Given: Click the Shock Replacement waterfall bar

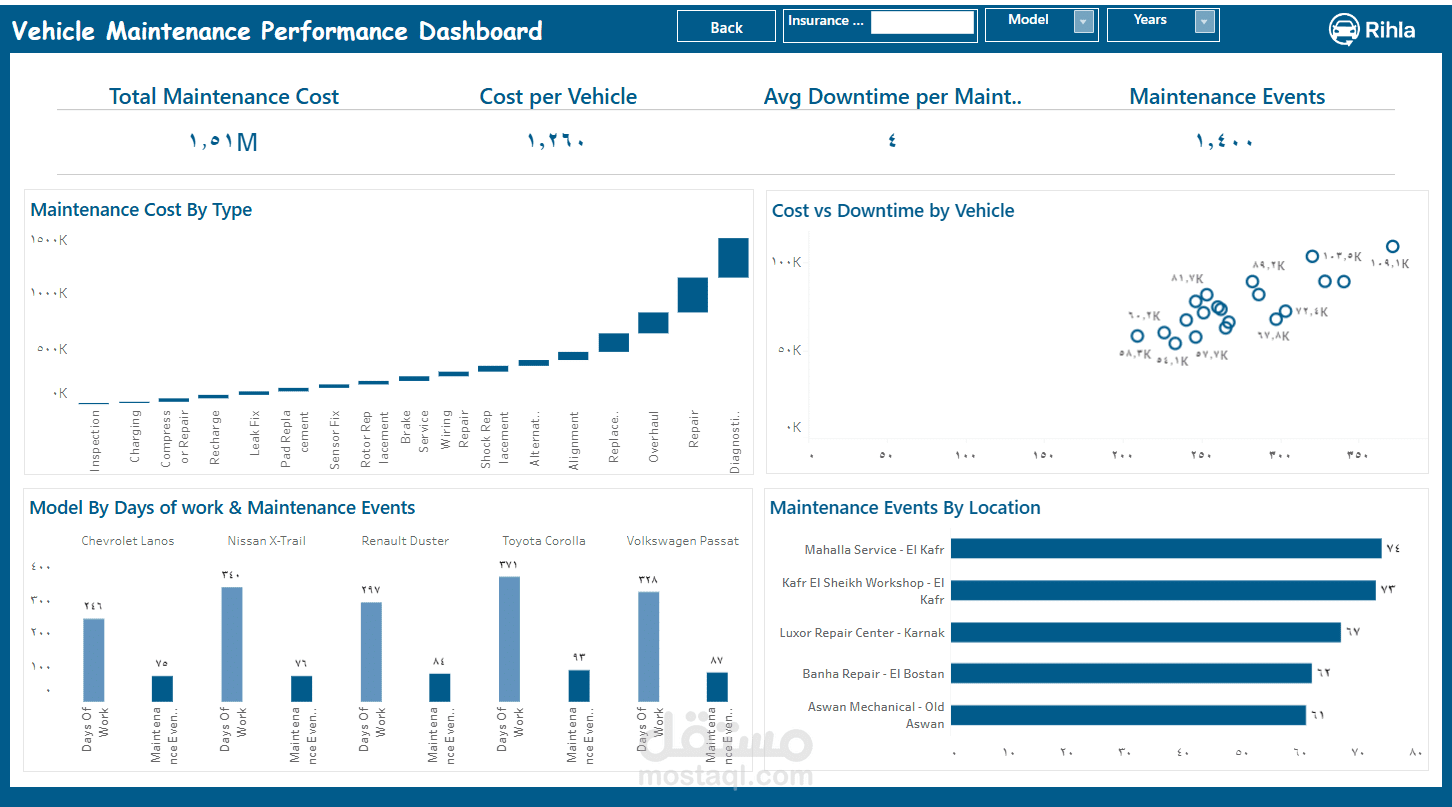Looking at the screenshot, I should pos(493,369).
